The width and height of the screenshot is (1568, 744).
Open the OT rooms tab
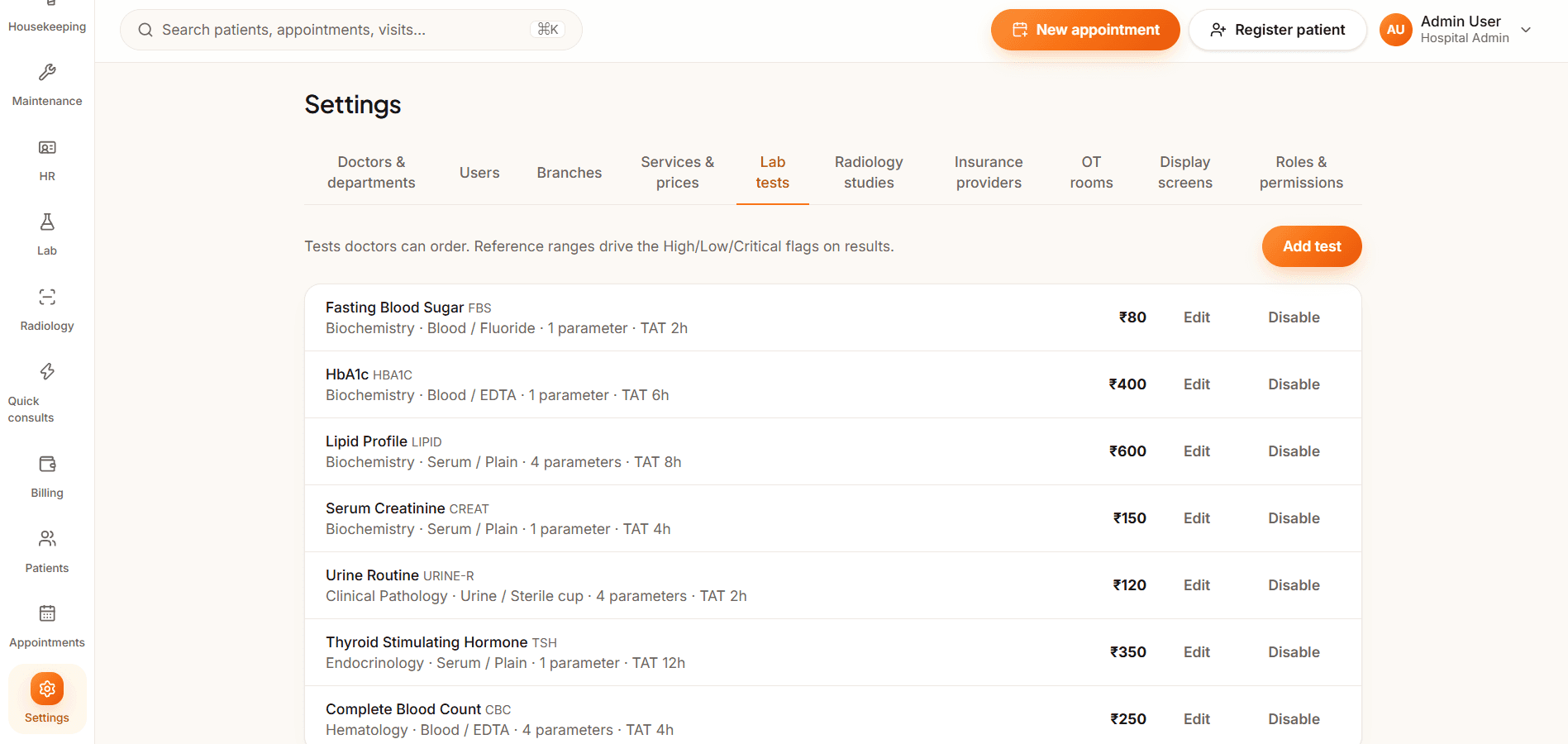pos(1091,172)
